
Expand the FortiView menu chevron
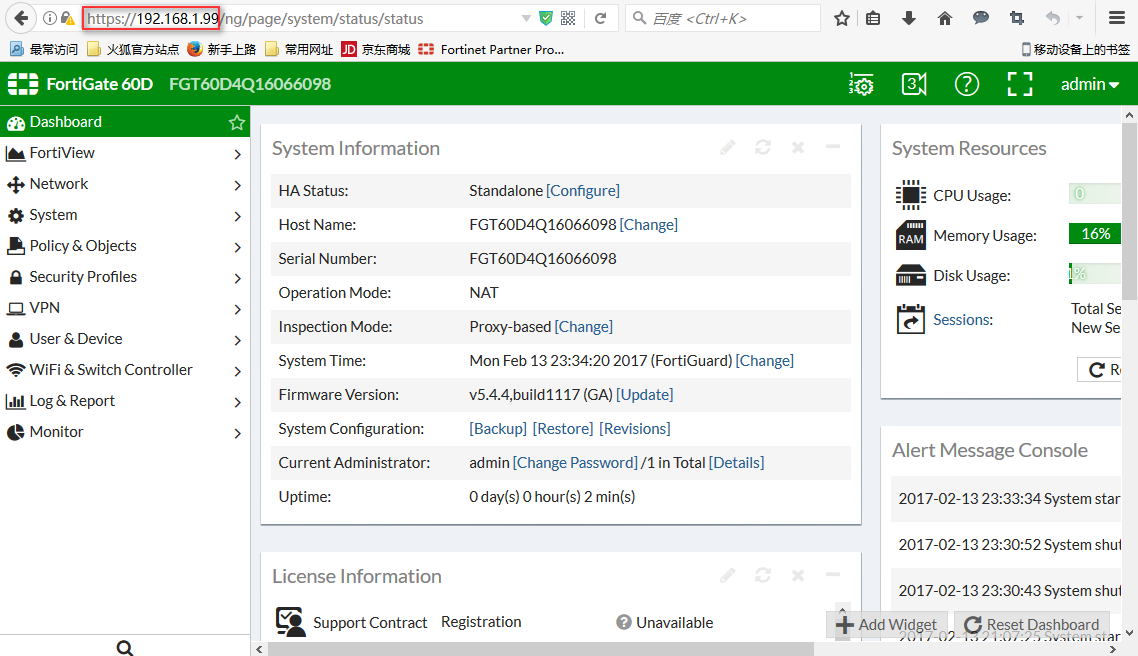pyautogui.click(x=237, y=154)
